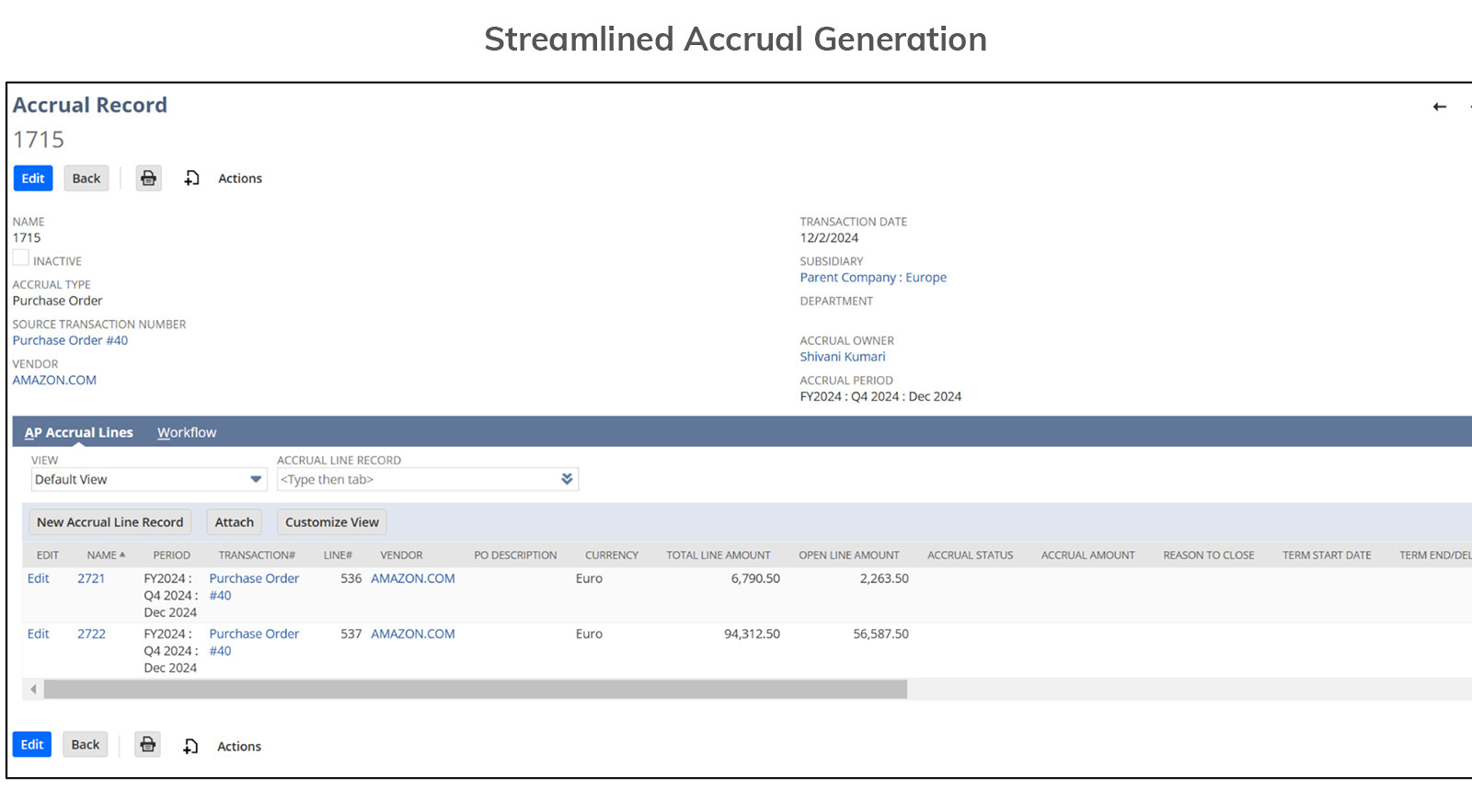
Task: Sort by the Name column header
Action: click(x=106, y=555)
